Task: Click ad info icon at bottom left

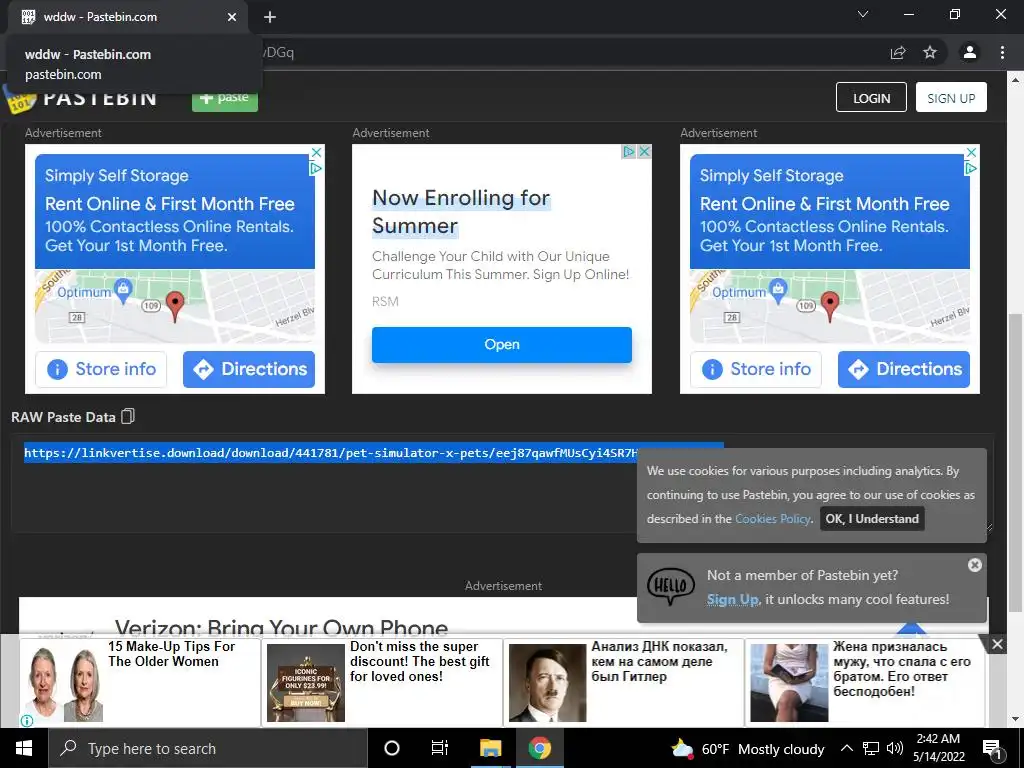Action: pos(27,721)
